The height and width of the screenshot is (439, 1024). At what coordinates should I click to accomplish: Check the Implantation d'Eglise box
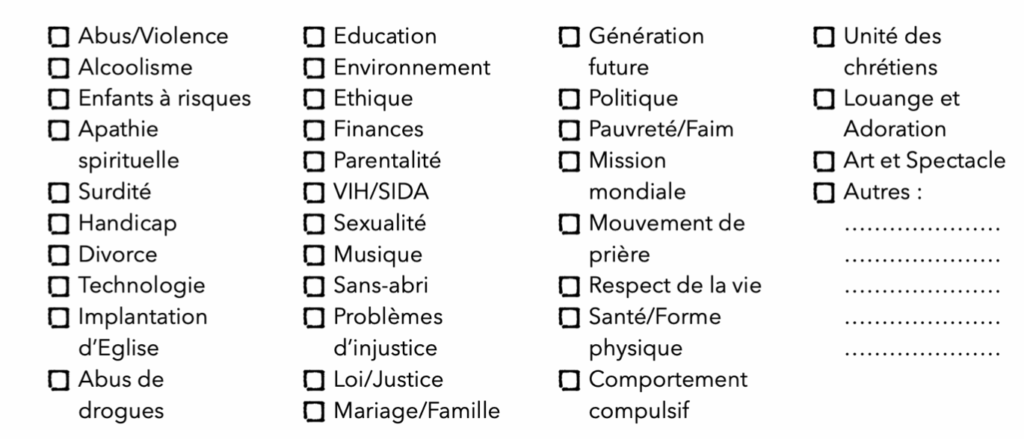[x=59, y=318]
